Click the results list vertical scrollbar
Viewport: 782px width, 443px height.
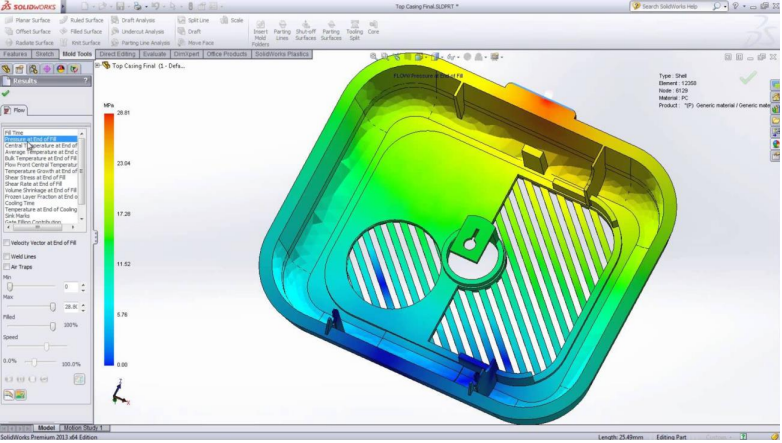82,176
